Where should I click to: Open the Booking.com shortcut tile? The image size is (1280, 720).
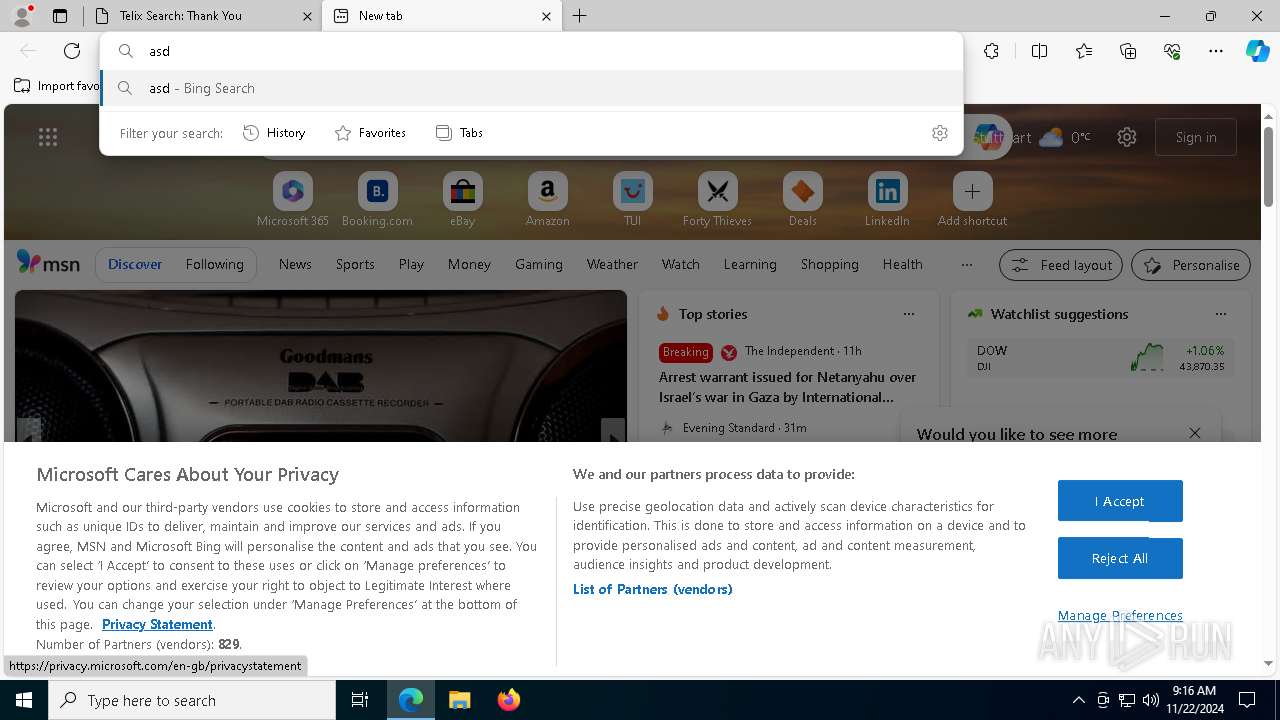coord(377,200)
